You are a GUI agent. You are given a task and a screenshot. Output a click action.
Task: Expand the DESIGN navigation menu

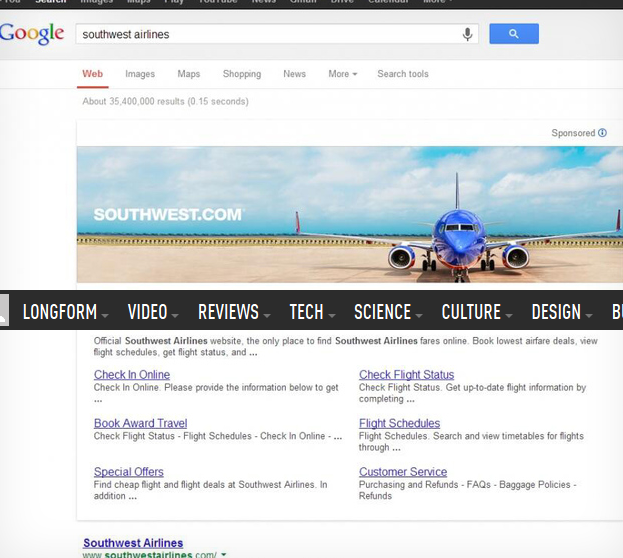coord(562,312)
